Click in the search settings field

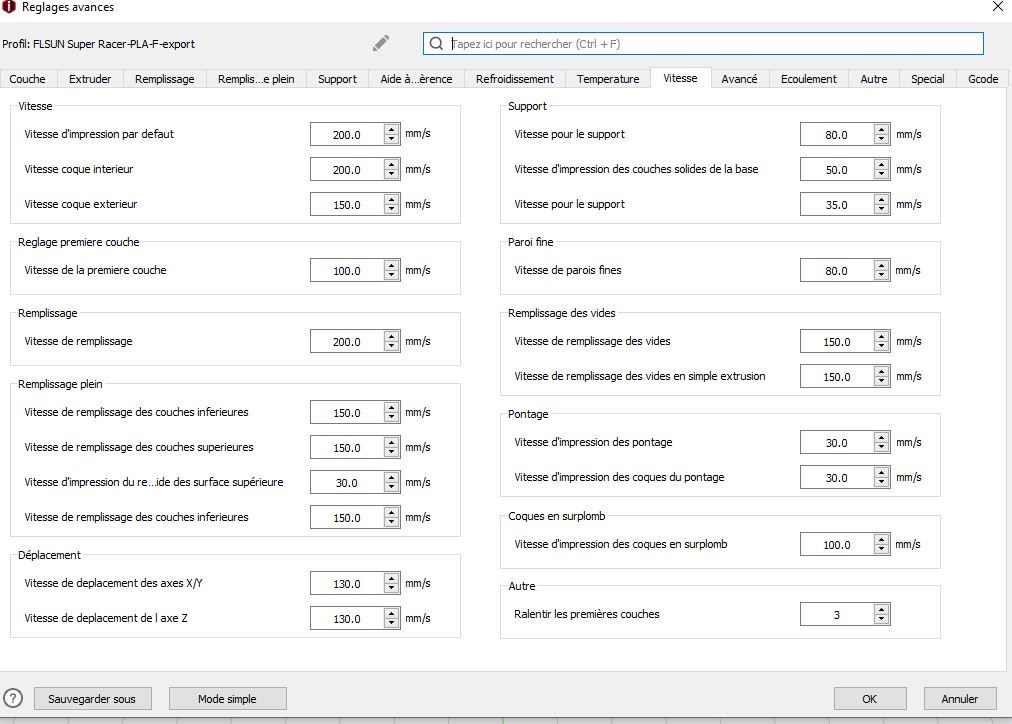tap(714, 44)
